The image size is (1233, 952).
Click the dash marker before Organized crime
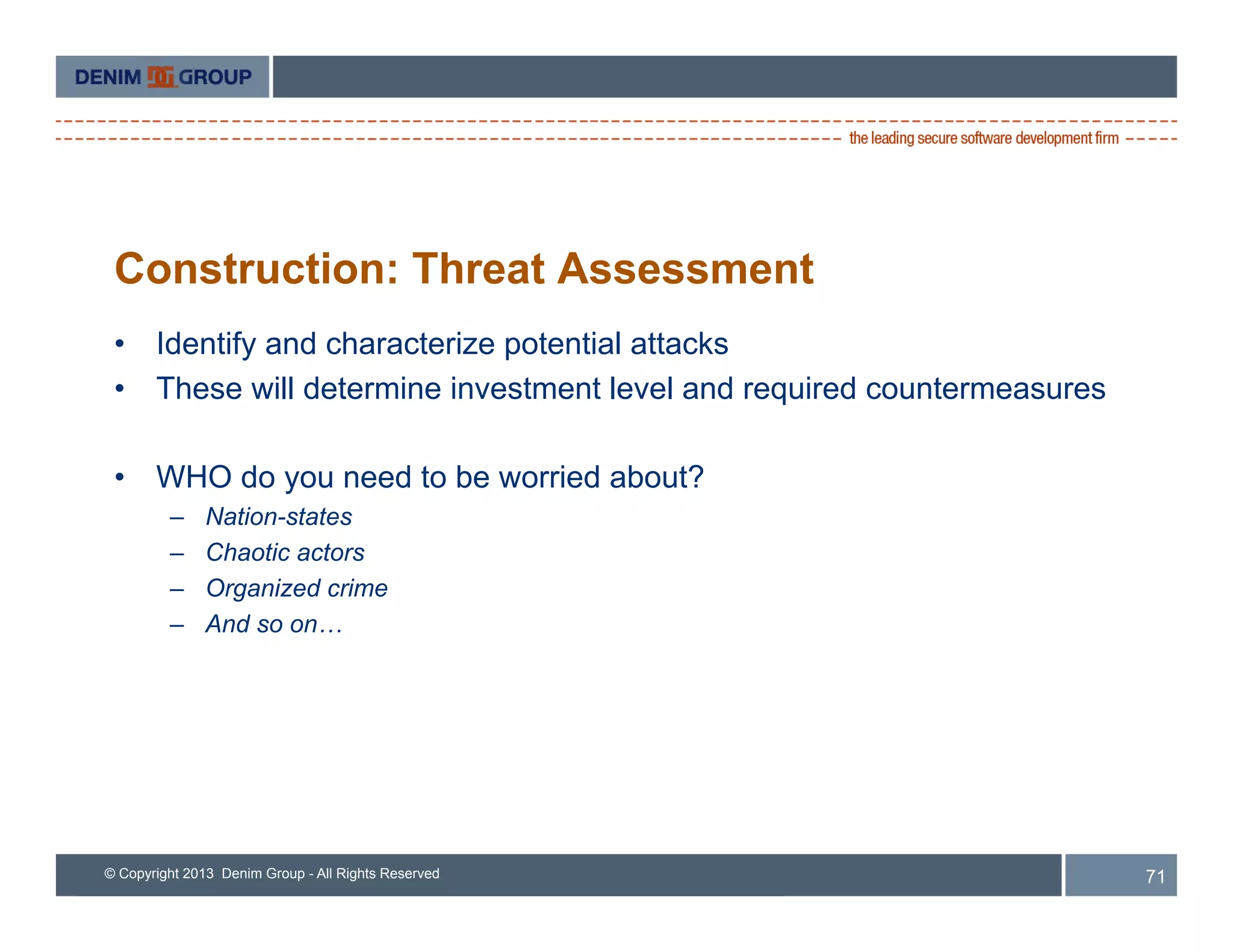tap(176, 589)
